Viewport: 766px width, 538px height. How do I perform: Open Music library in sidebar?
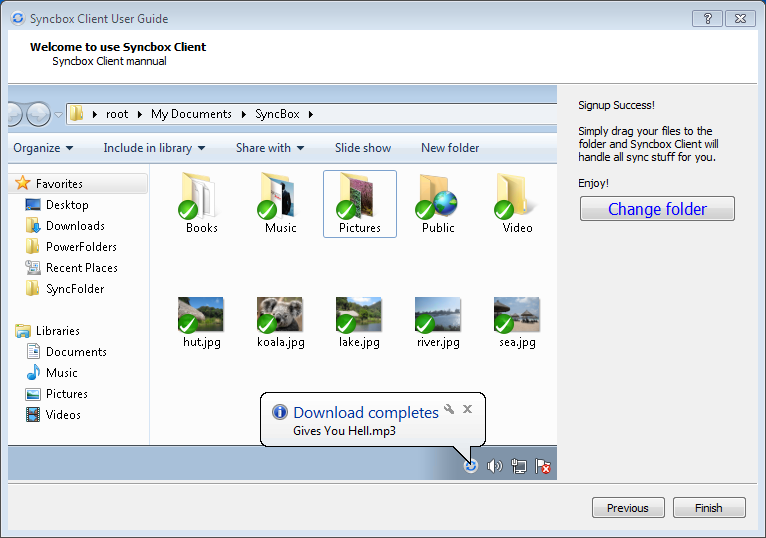click(x=52, y=373)
